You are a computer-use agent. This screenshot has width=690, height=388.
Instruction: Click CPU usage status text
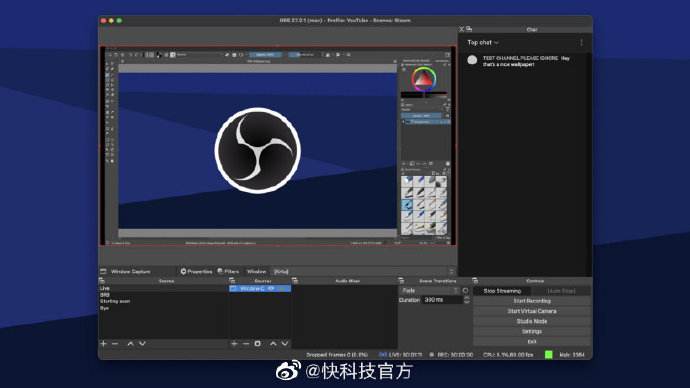click(x=508, y=355)
